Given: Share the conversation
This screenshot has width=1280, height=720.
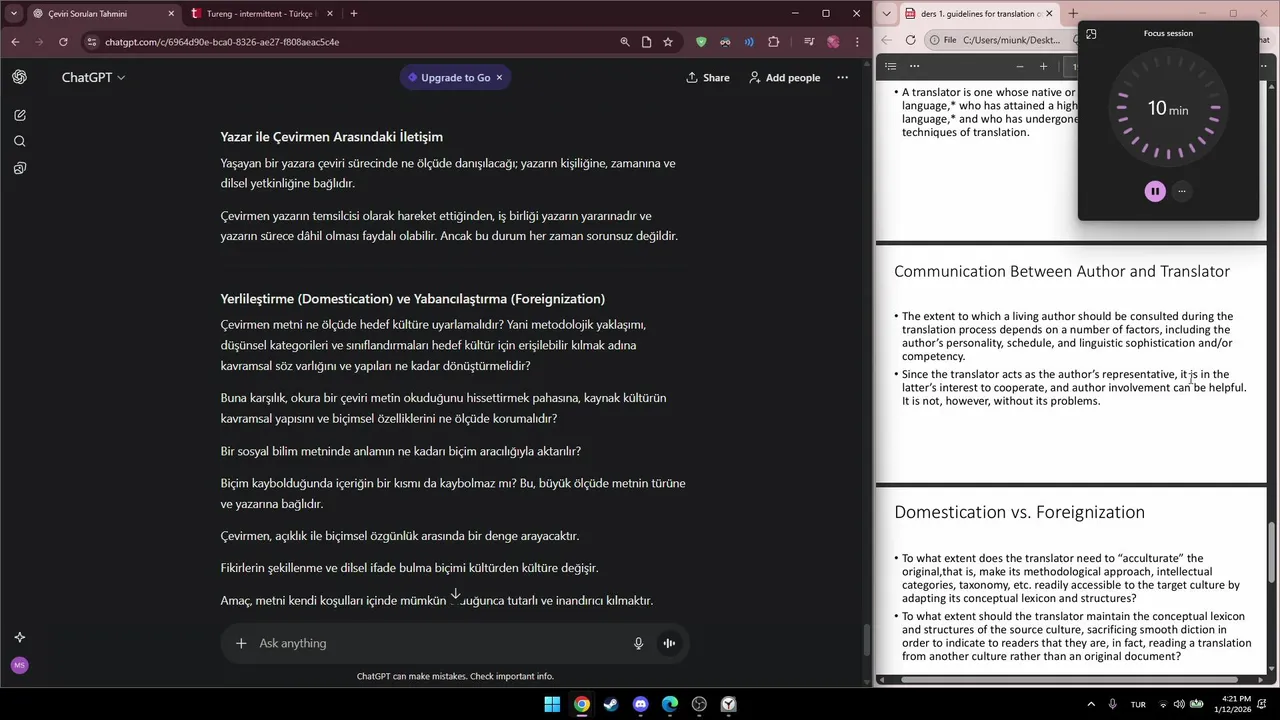Looking at the screenshot, I should point(708,77).
